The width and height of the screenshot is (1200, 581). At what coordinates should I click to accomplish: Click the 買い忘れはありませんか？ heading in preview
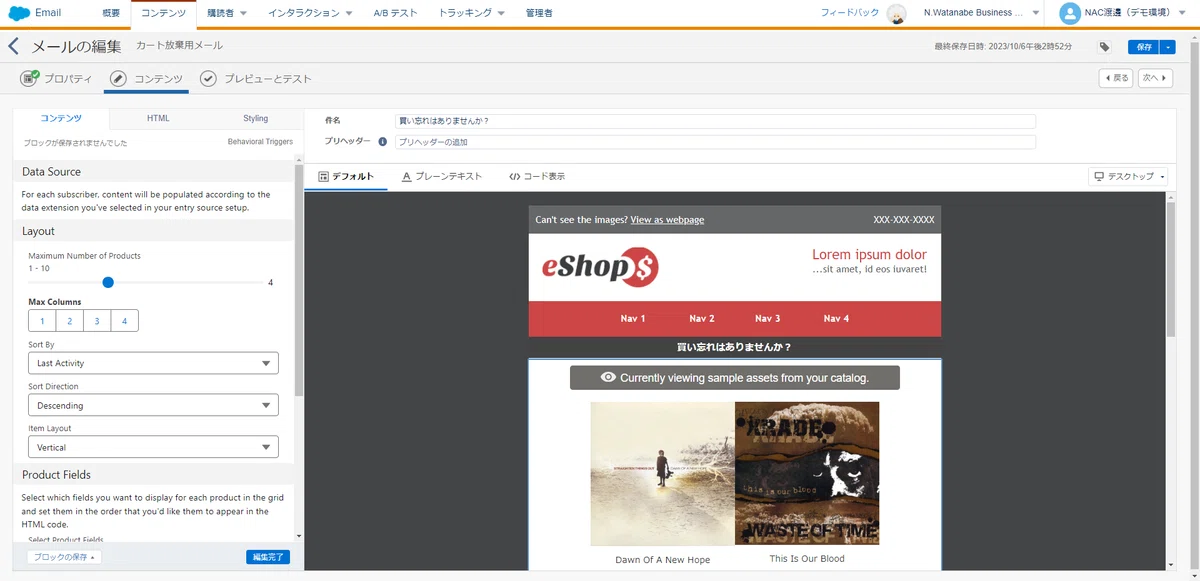[x=735, y=348]
